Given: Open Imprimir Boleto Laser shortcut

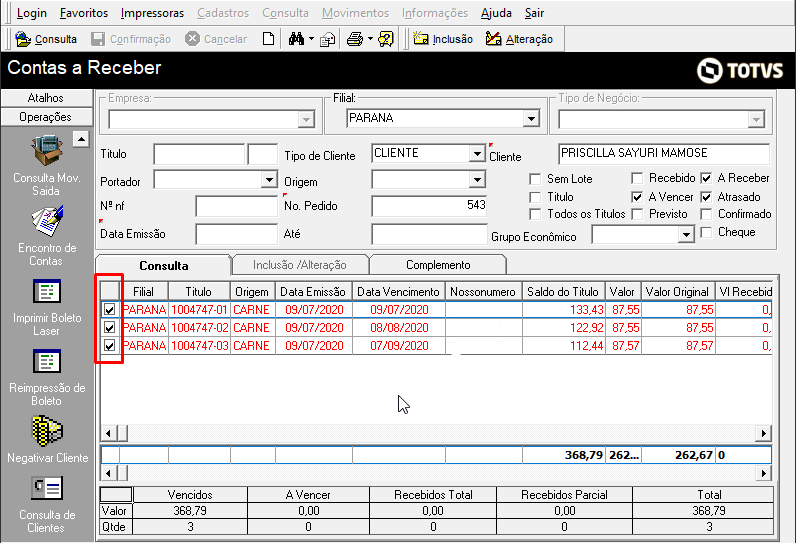Looking at the screenshot, I should 47,307.
